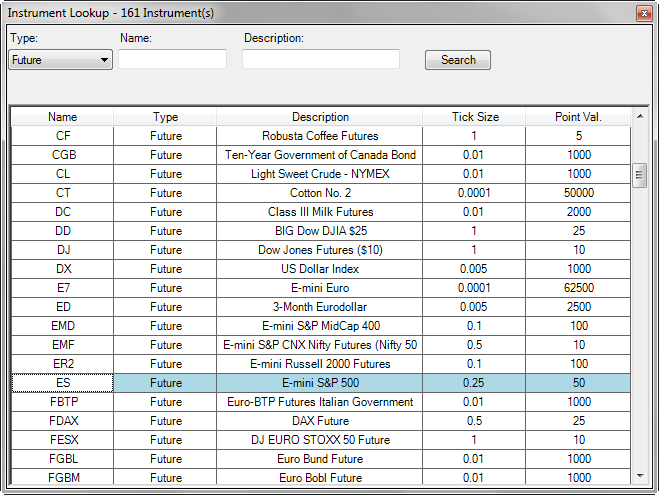Close the Instrument Lookup window

point(644,13)
